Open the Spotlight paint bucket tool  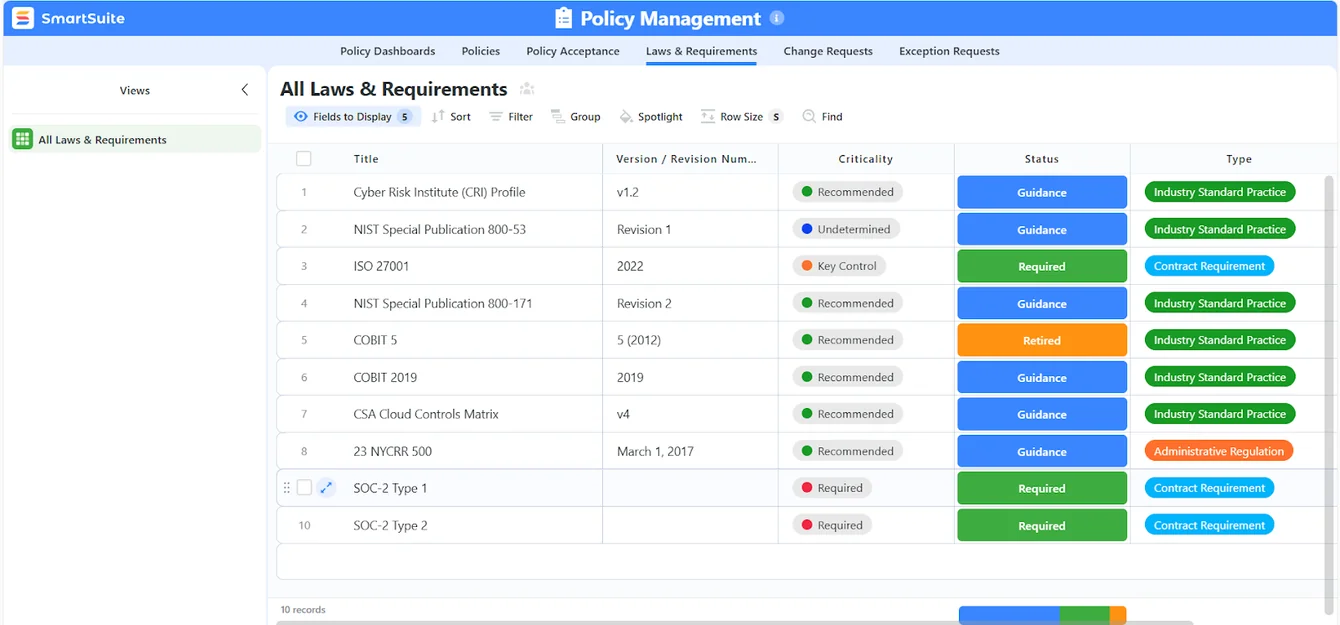pos(651,117)
